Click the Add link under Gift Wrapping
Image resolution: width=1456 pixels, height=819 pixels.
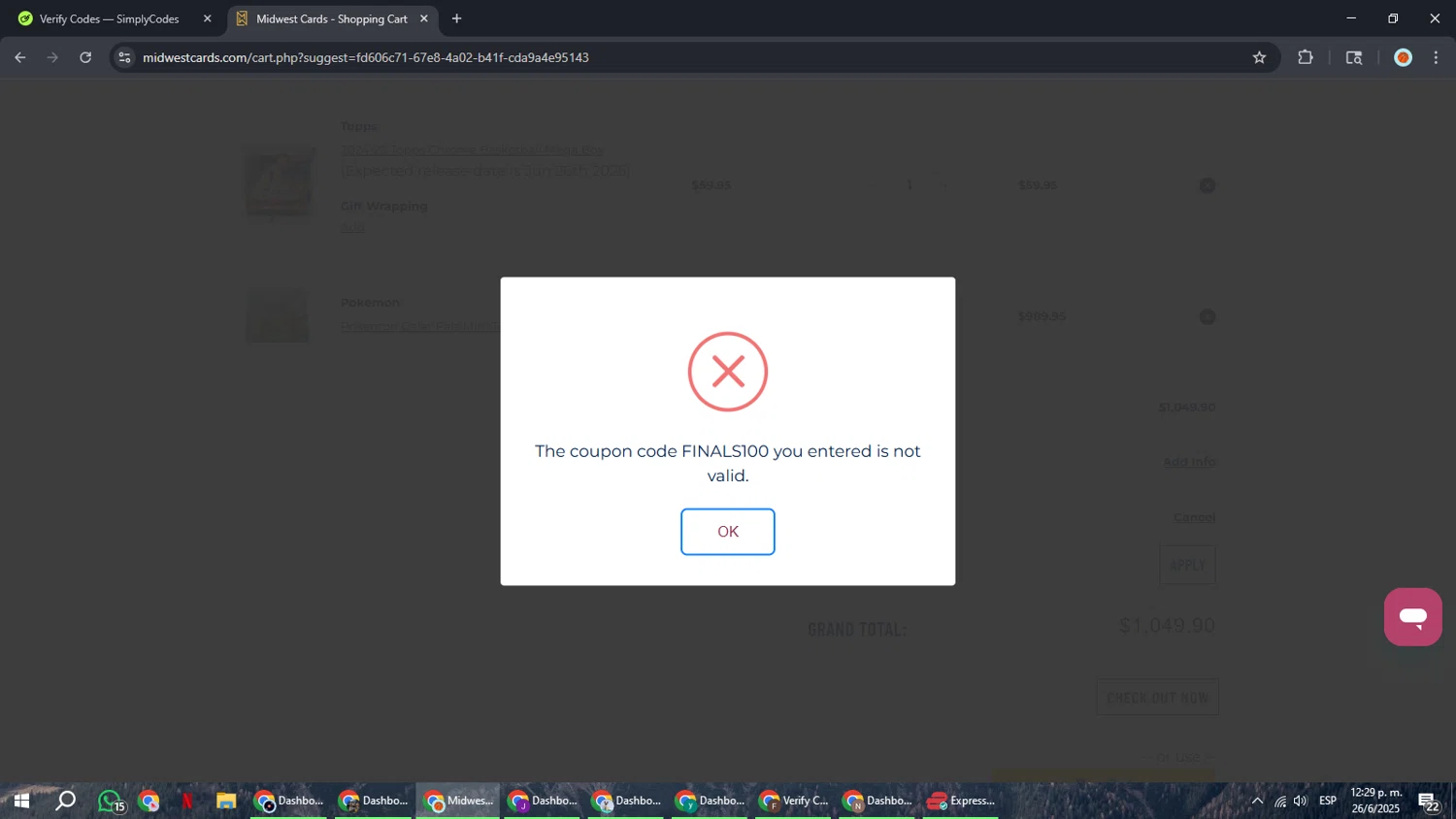pyautogui.click(x=352, y=227)
